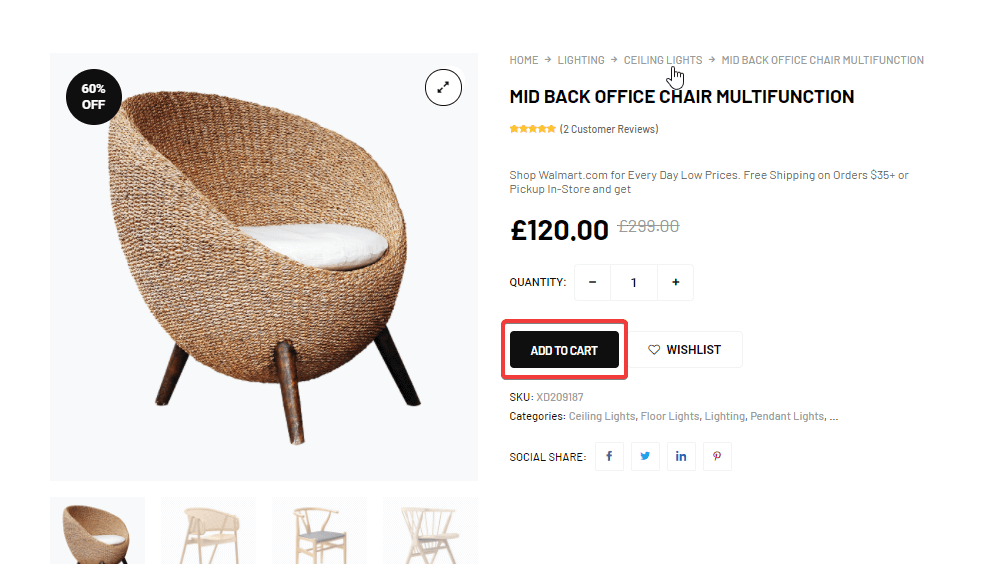This screenshot has height=564, width=988.
Task: Share product on Facebook
Action: 609,456
